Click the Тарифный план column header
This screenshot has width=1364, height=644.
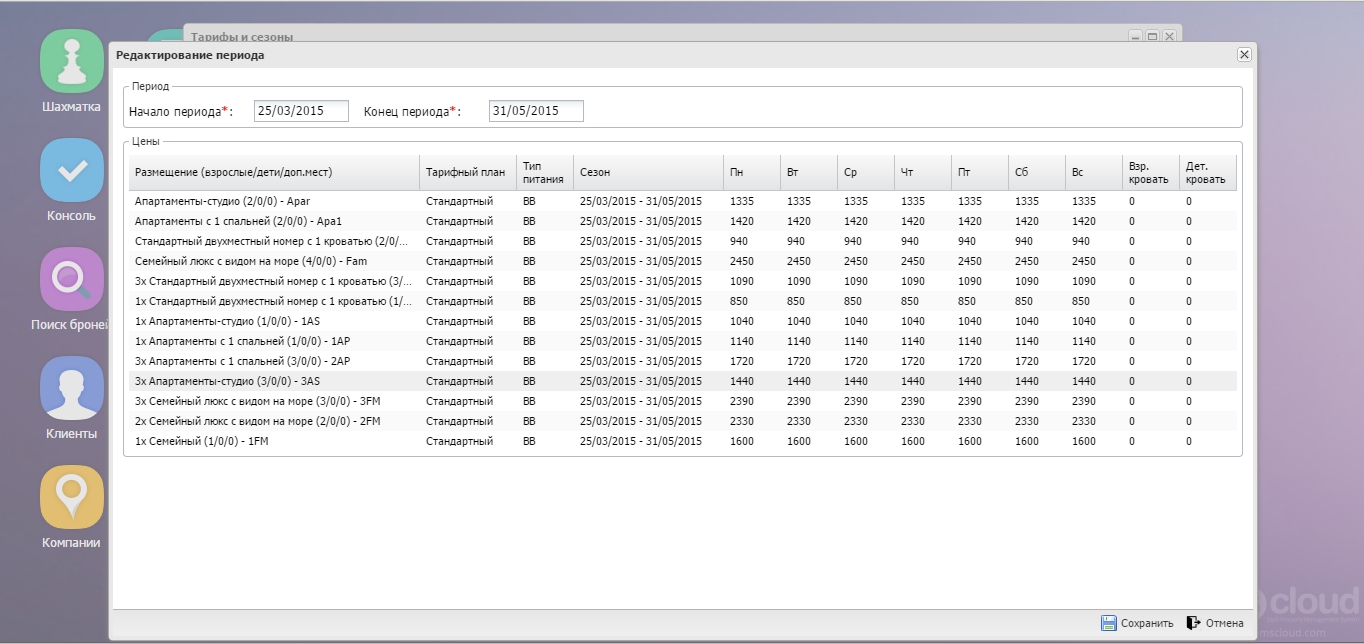pyautogui.click(x=465, y=173)
